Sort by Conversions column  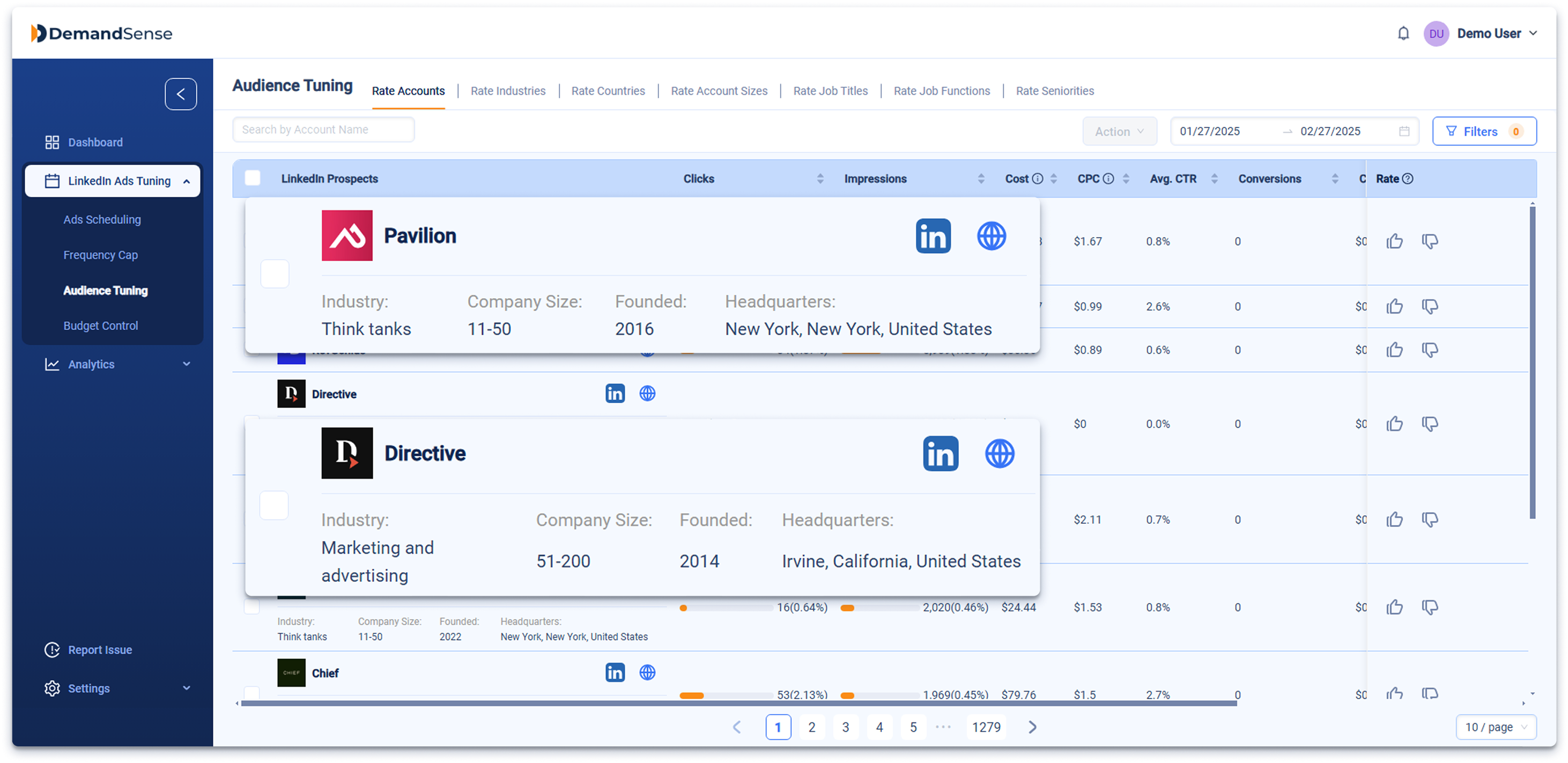click(x=1334, y=179)
